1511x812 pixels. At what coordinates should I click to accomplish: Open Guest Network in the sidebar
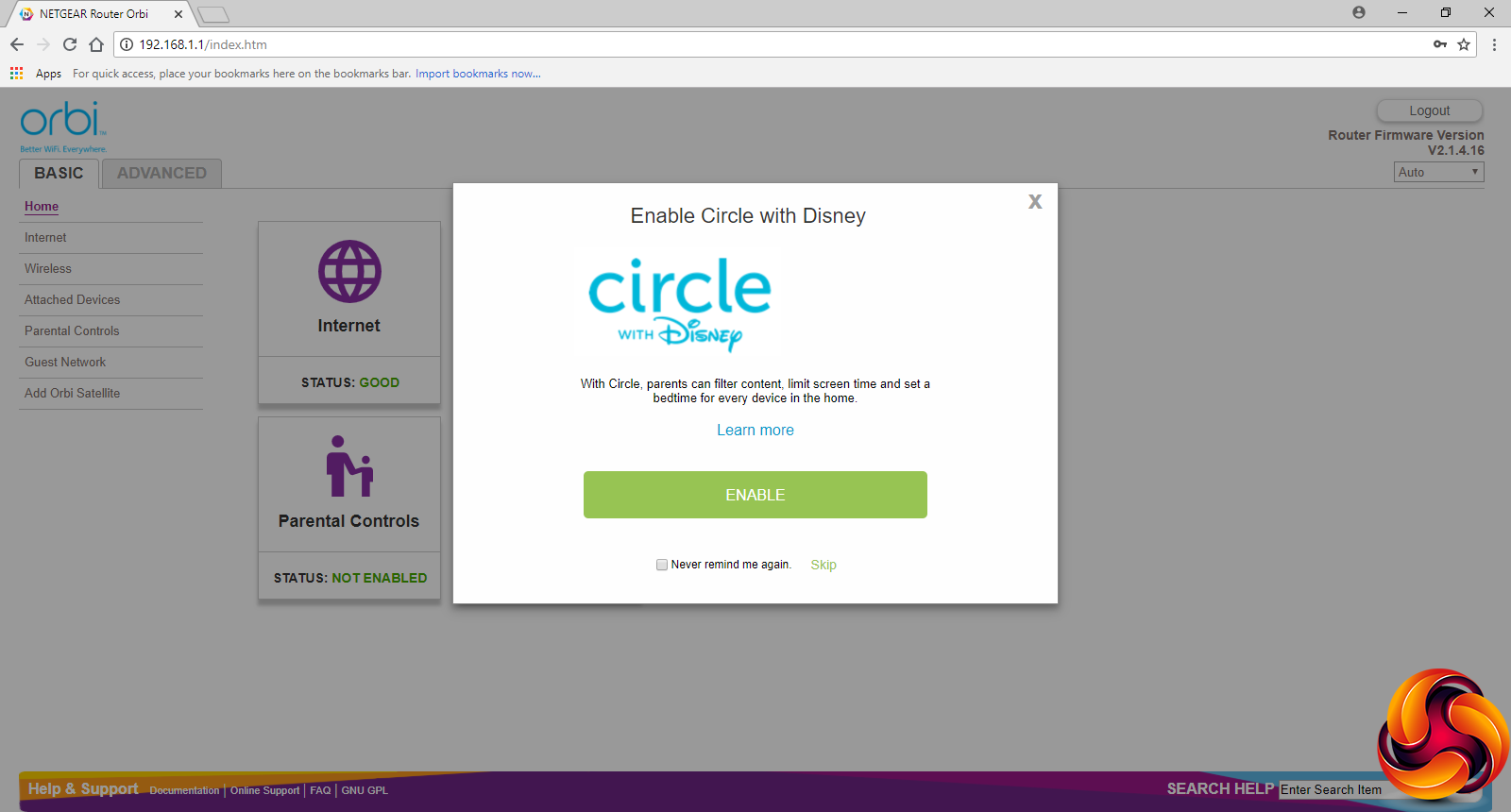tap(65, 363)
